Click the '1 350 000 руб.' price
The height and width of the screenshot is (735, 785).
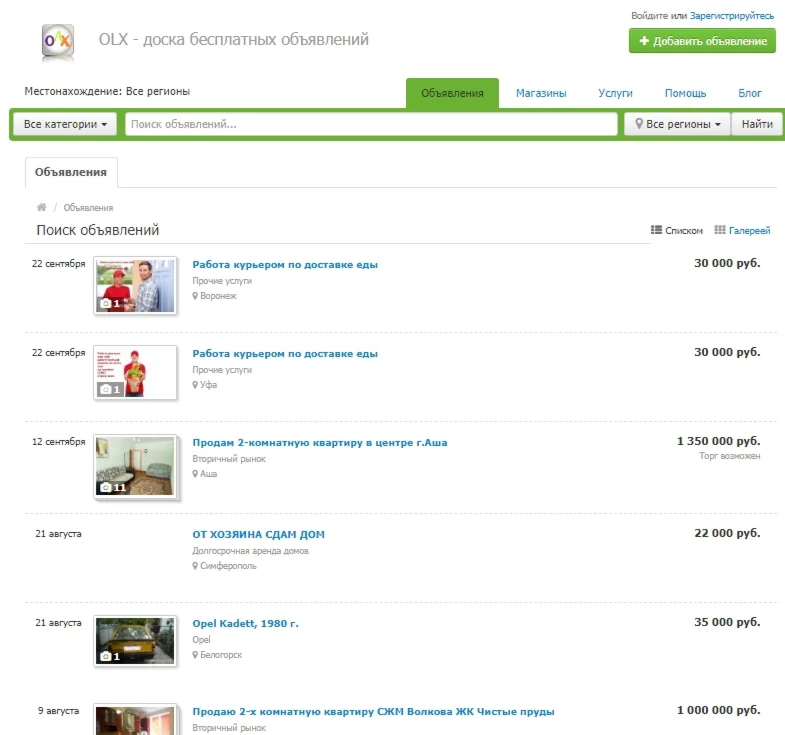(x=718, y=441)
